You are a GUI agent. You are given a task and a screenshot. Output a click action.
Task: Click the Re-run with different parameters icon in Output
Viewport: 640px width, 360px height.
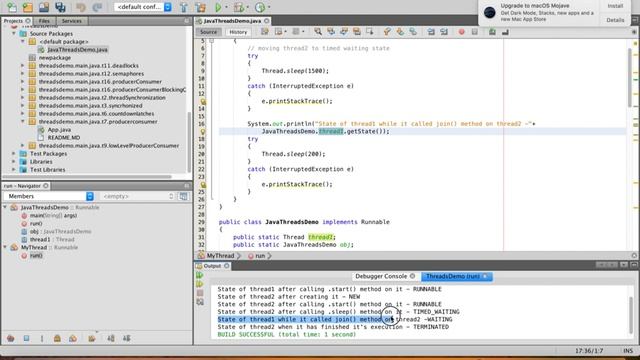(200, 284)
